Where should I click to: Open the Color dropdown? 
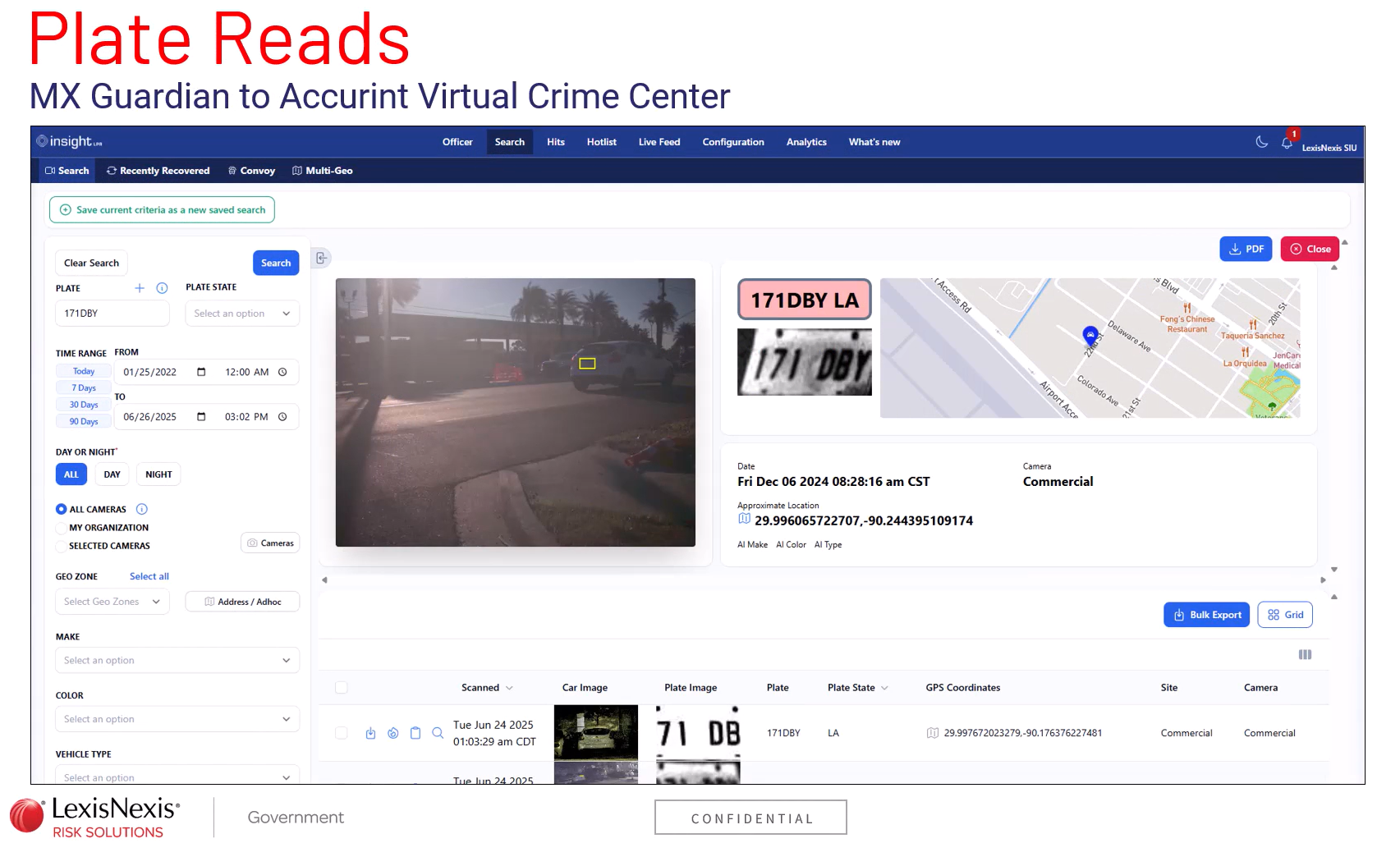[177, 719]
